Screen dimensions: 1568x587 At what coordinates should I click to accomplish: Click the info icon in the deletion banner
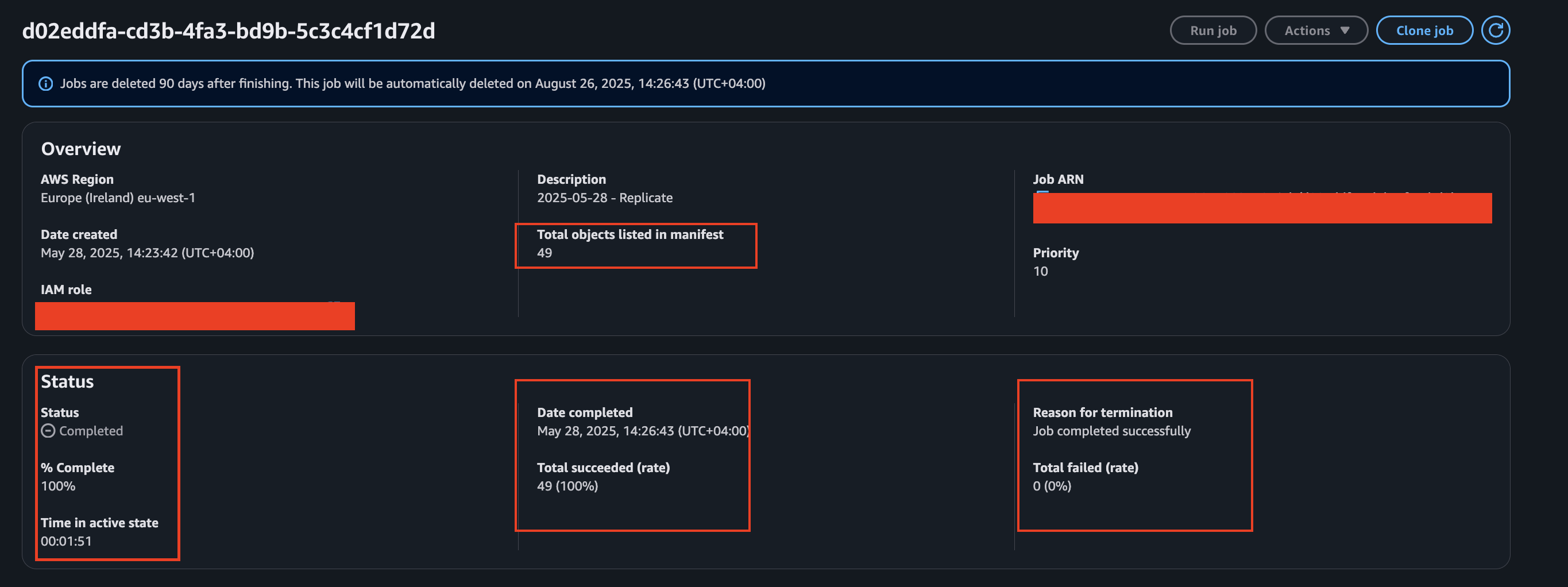[45, 83]
